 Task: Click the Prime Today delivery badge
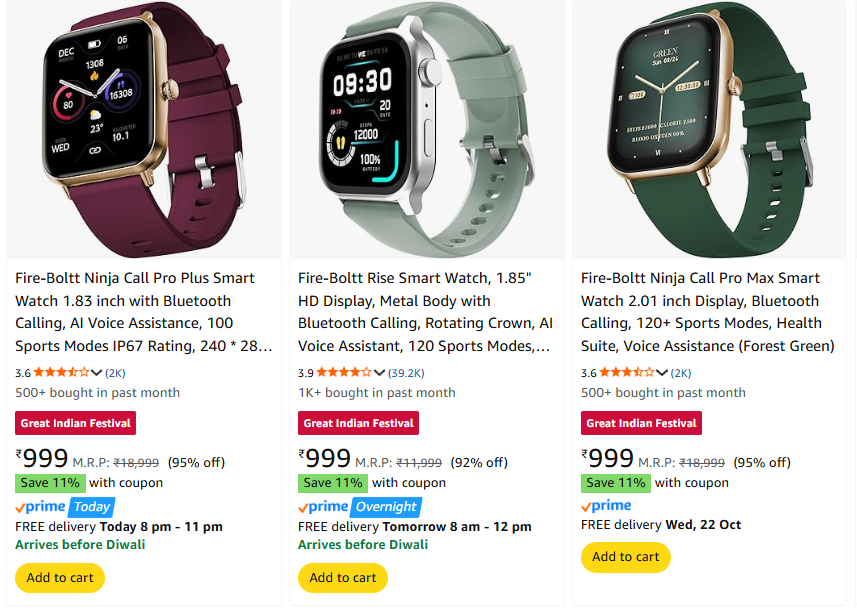tap(65, 507)
